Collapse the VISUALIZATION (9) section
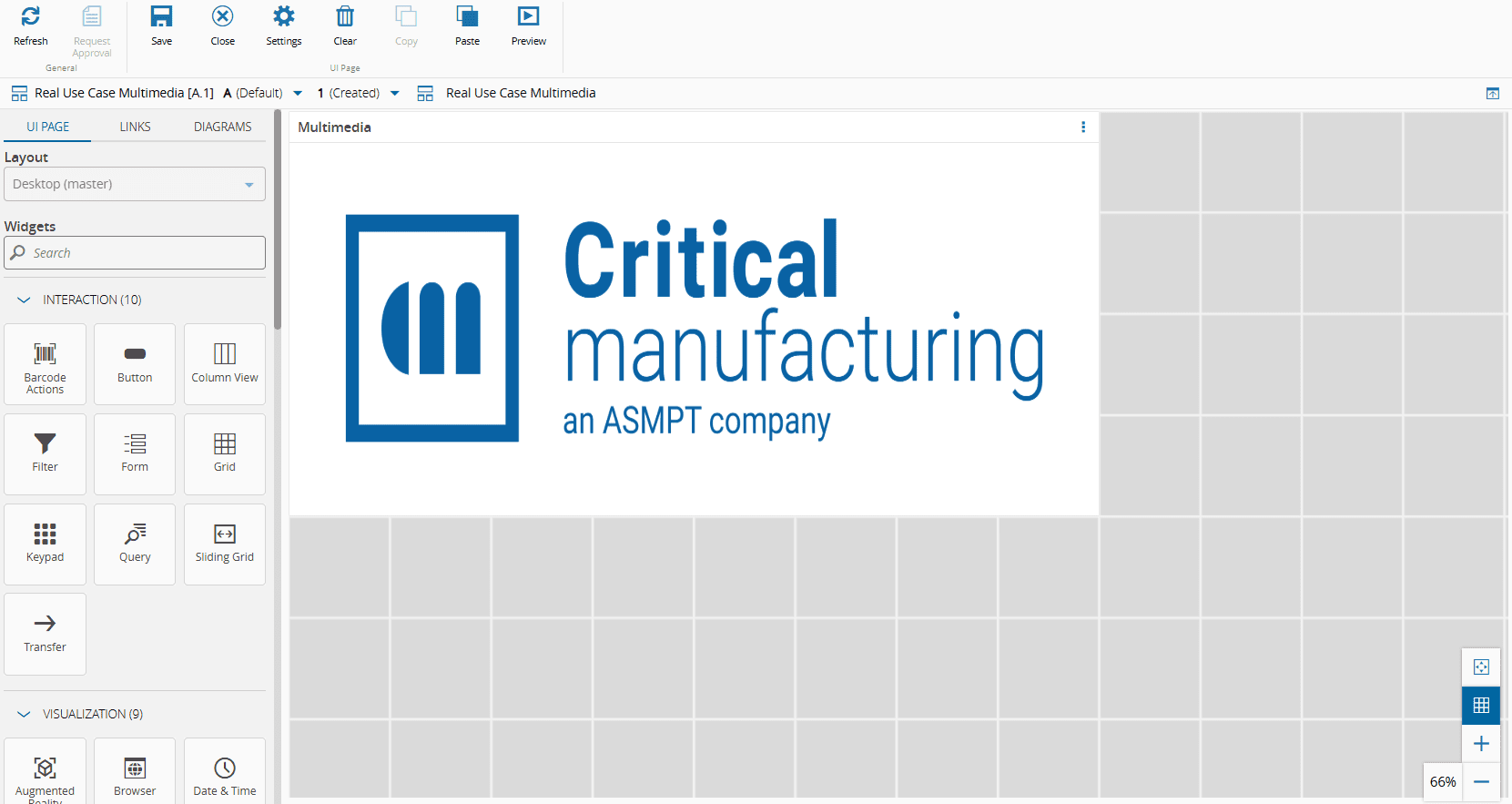The width and height of the screenshot is (1512, 804). tap(25, 714)
